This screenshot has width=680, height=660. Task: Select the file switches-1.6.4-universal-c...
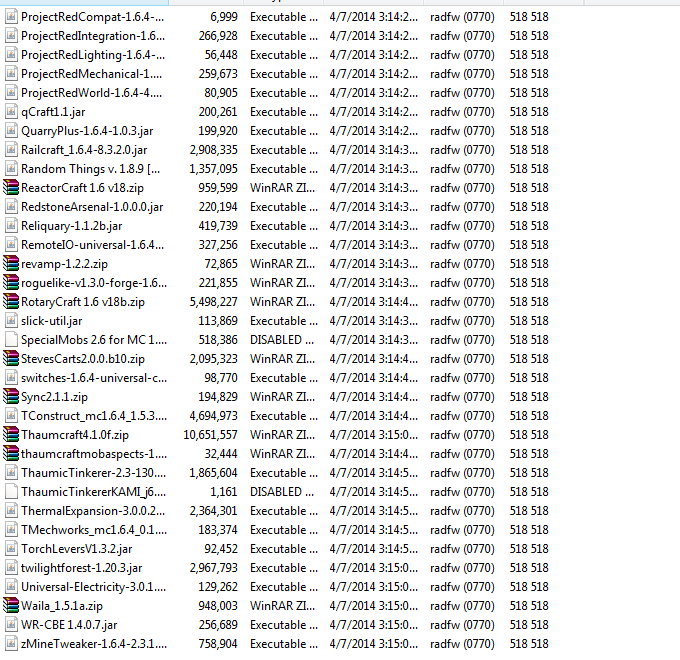tap(94, 378)
